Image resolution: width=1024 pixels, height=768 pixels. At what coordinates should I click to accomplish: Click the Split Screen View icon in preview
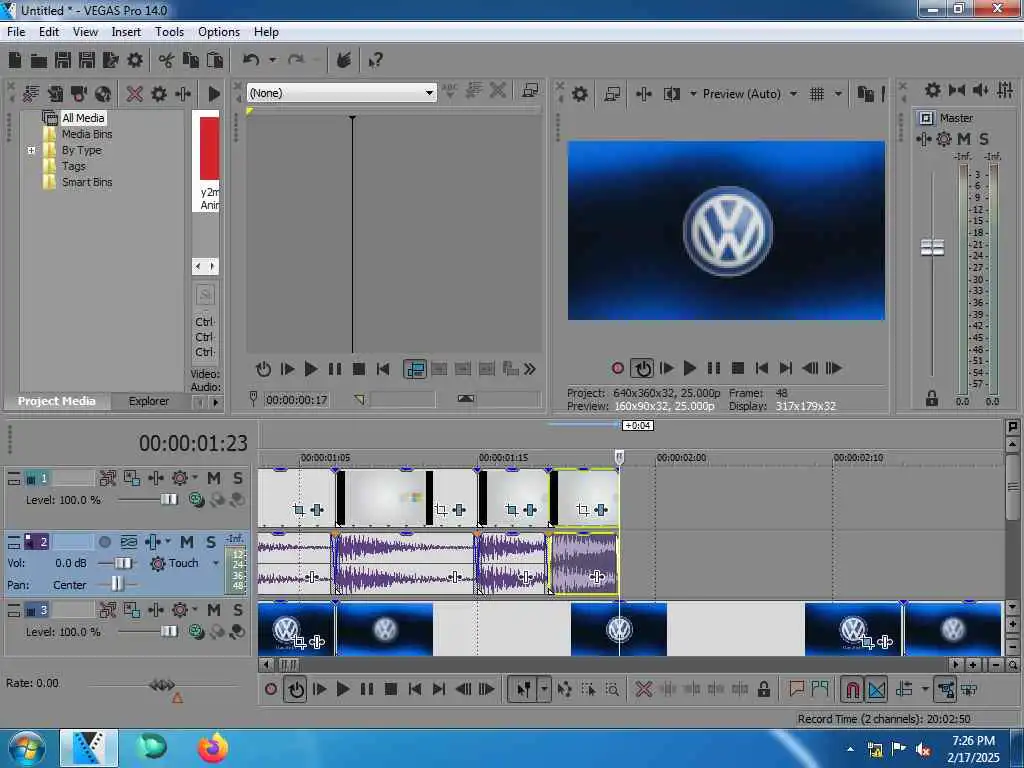671,94
